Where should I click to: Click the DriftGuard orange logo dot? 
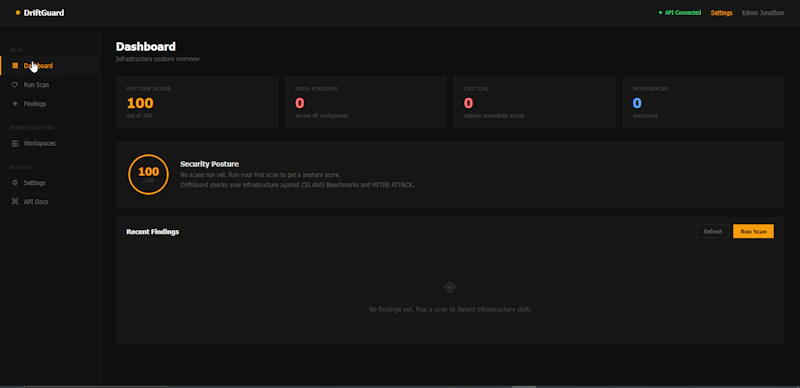(18, 13)
